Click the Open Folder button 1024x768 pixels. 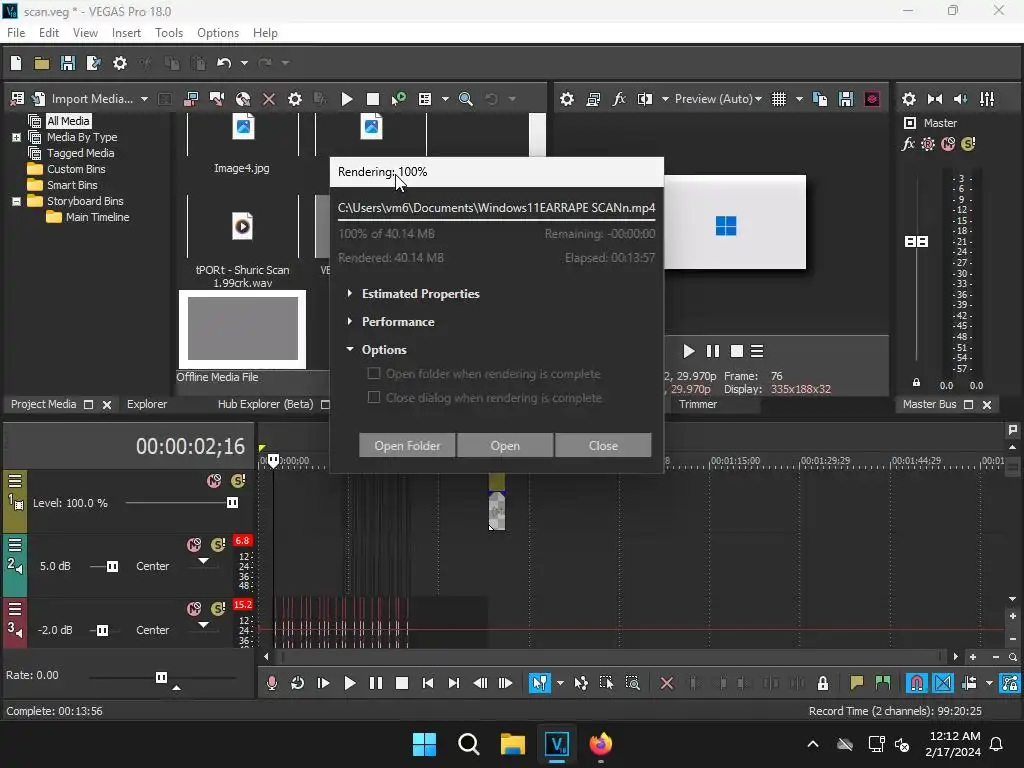407,445
